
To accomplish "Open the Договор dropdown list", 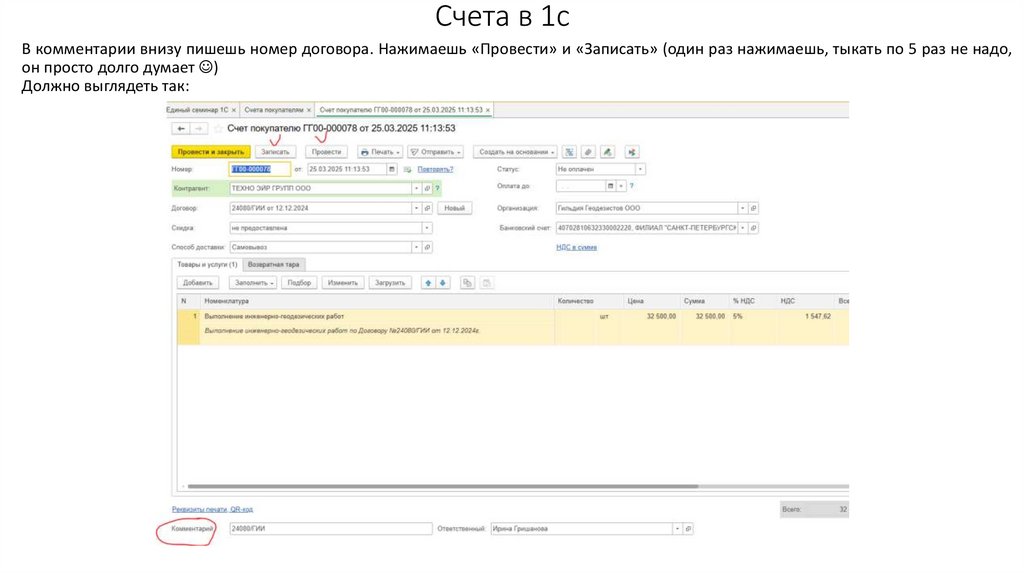I will 416,208.
